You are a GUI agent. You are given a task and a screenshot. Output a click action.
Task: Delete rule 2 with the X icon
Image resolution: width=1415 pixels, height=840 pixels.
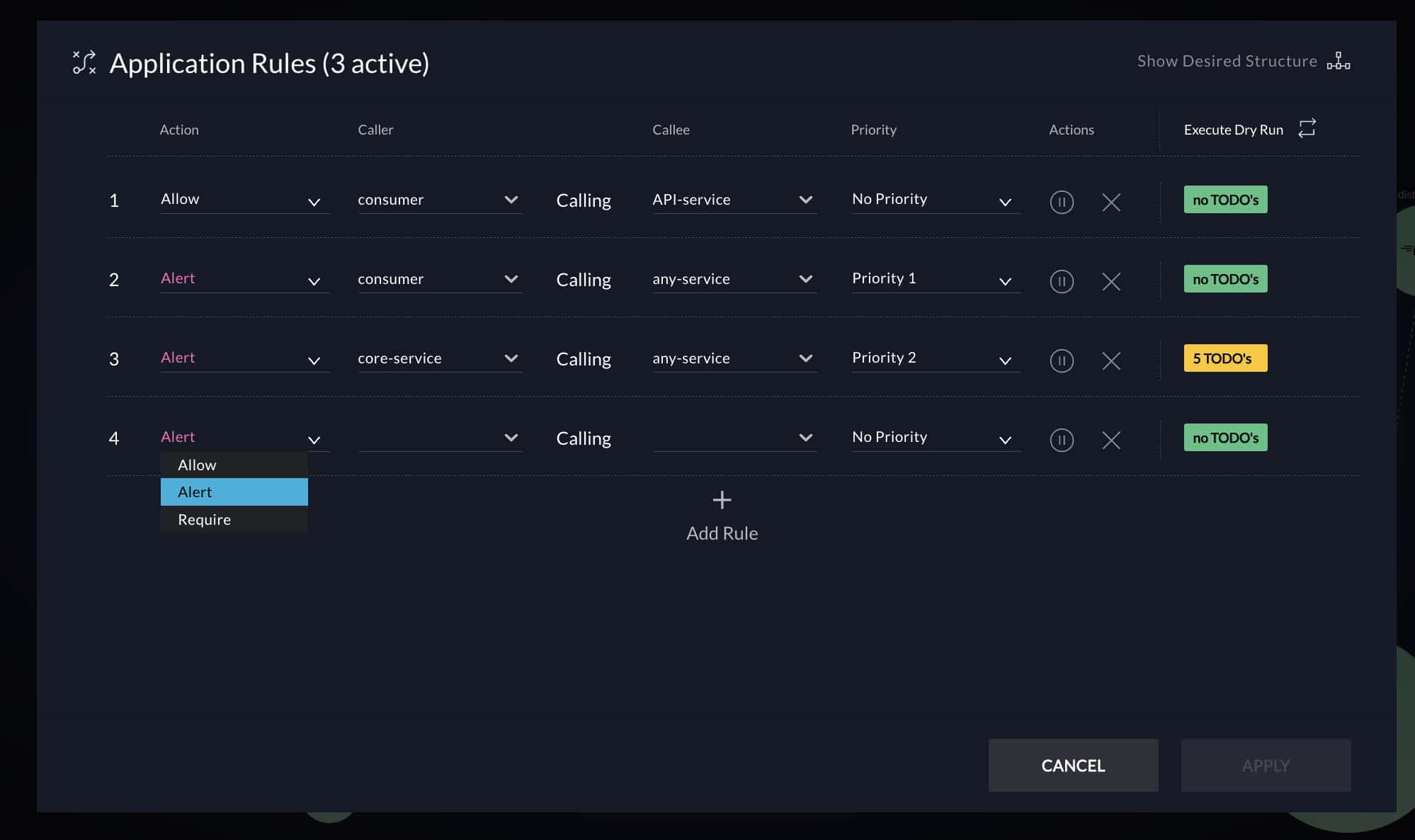click(x=1111, y=281)
